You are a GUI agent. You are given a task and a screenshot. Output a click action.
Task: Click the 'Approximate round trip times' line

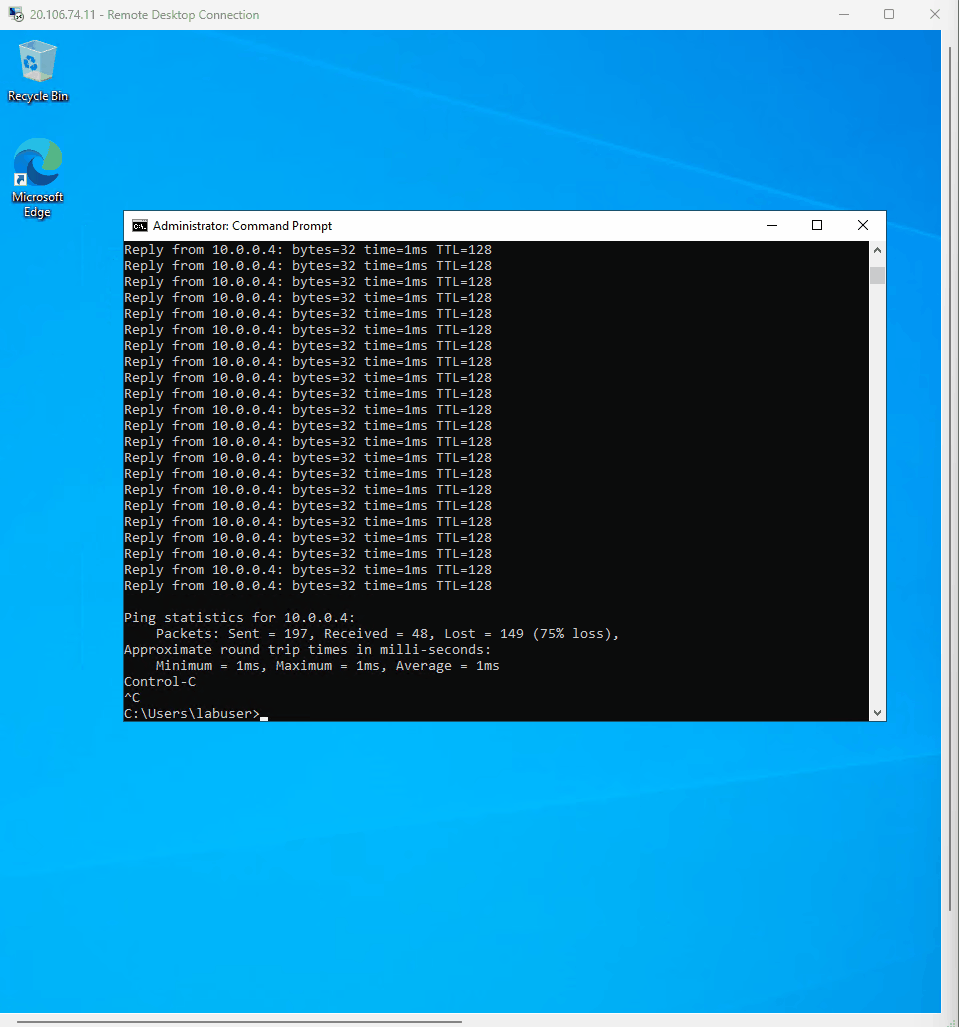click(307, 650)
